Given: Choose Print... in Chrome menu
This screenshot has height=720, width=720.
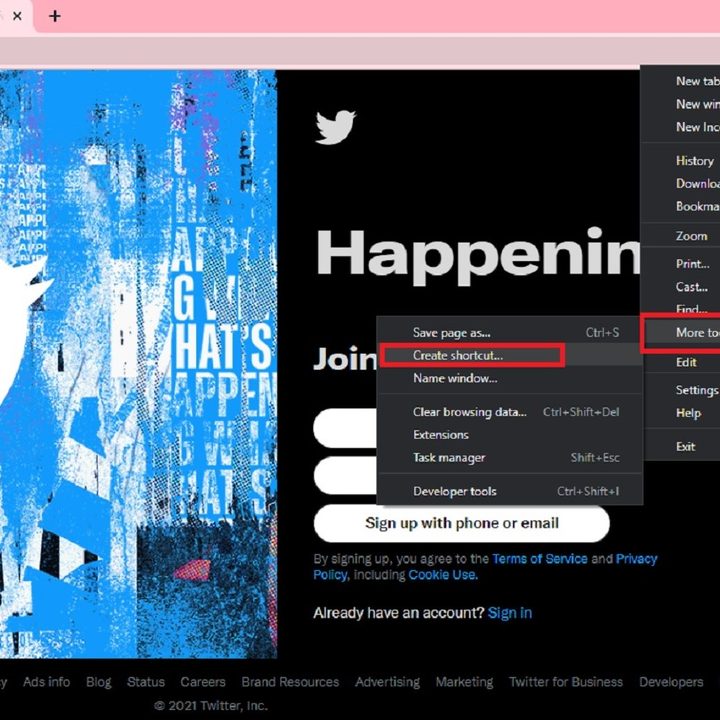Looking at the screenshot, I should [x=681, y=264].
